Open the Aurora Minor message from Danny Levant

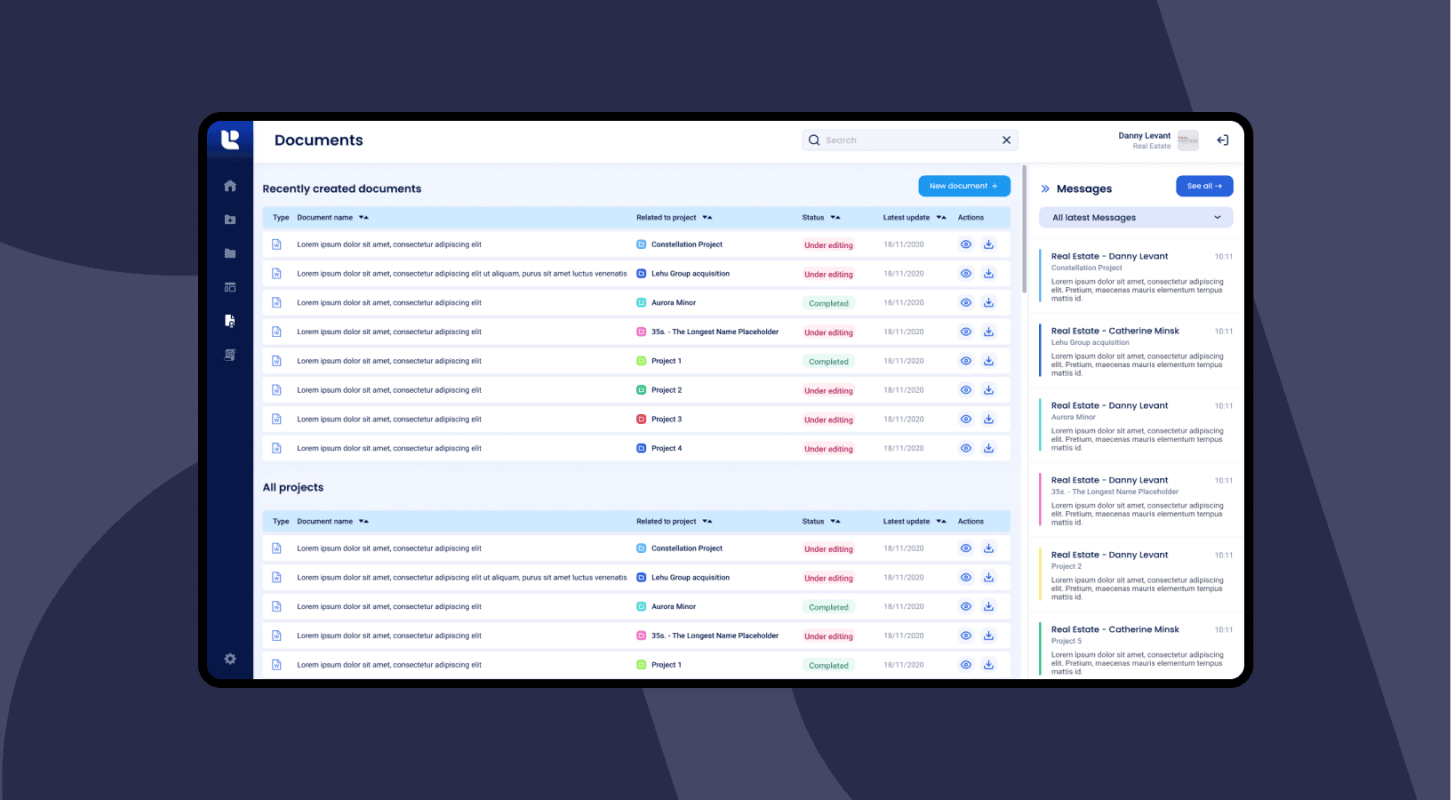point(1137,425)
